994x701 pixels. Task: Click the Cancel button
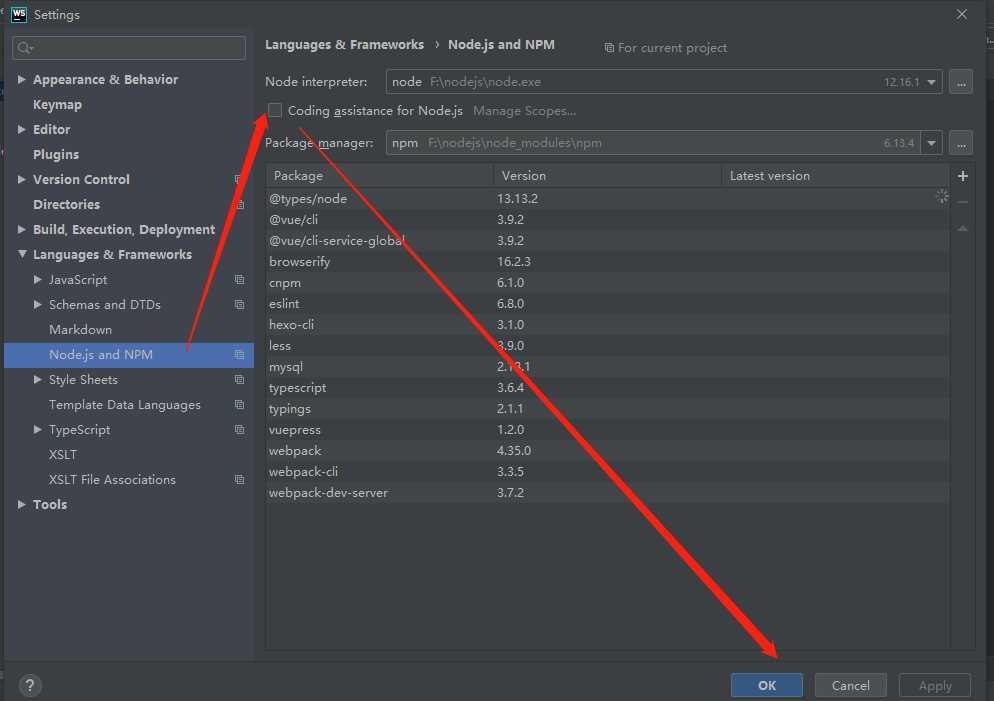coord(850,685)
